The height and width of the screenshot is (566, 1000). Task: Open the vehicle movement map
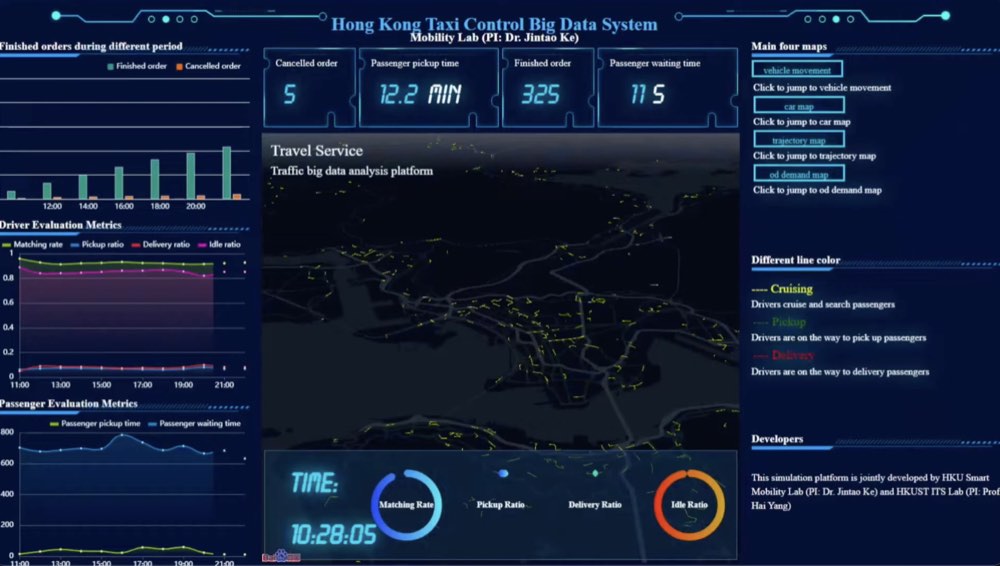pos(797,70)
